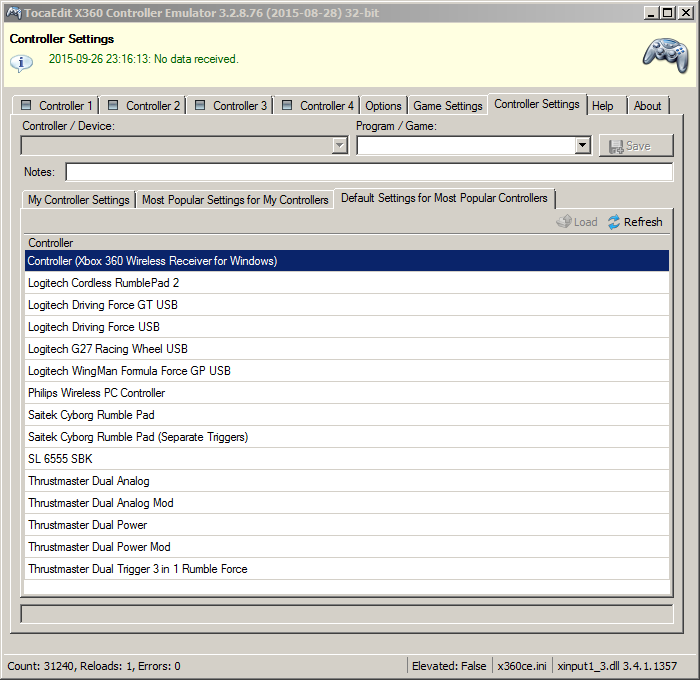Viewport: 700px width, 680px height.
Task: Select Thrustmaster Dual Trigger 3 in 1 Rumble Force
Action: tap(346, 569)
